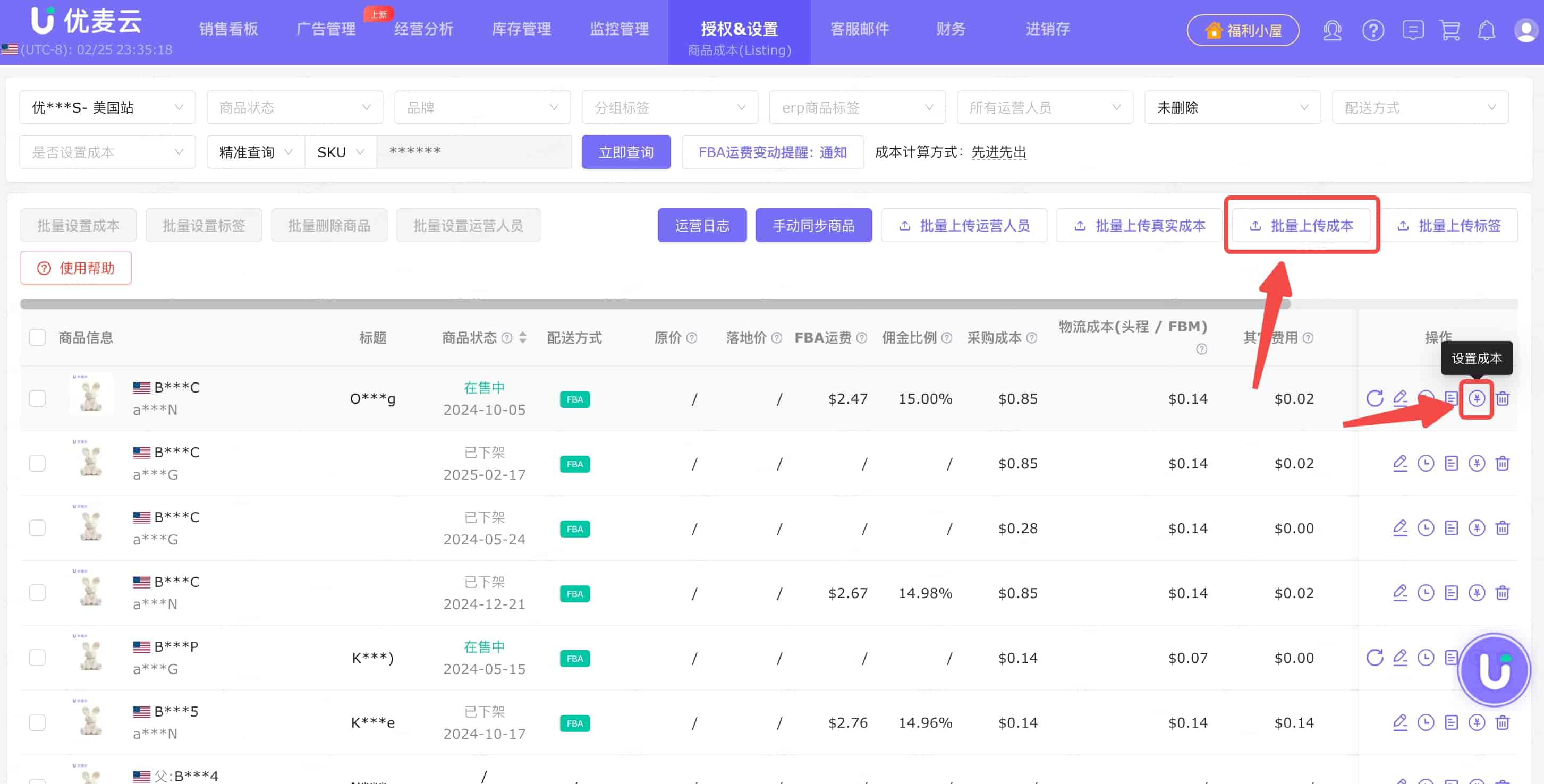
Task: Check the row dated 2025-02-17
Action: tap(37, 463)
